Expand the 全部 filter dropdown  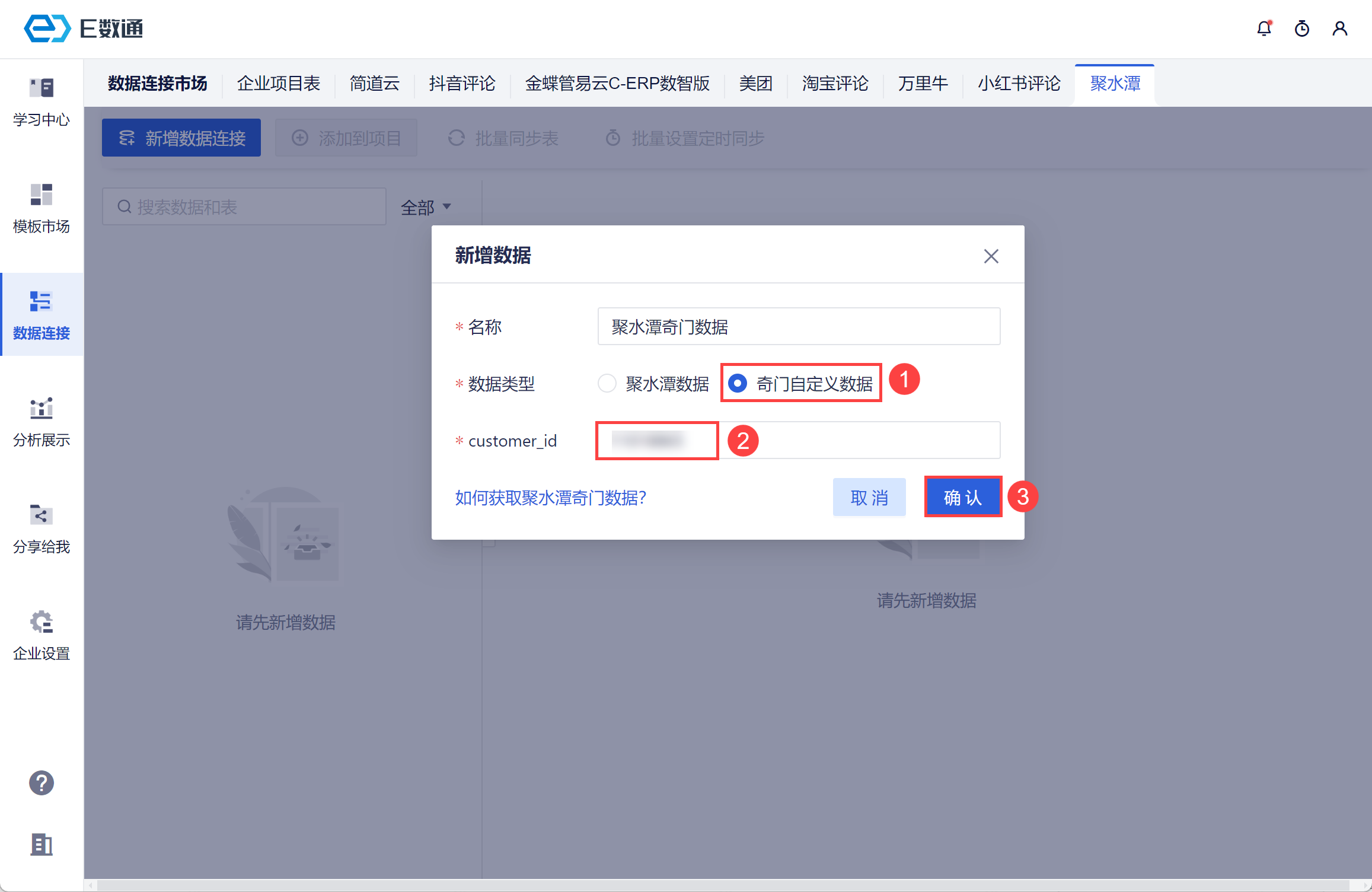pos(426,207)
